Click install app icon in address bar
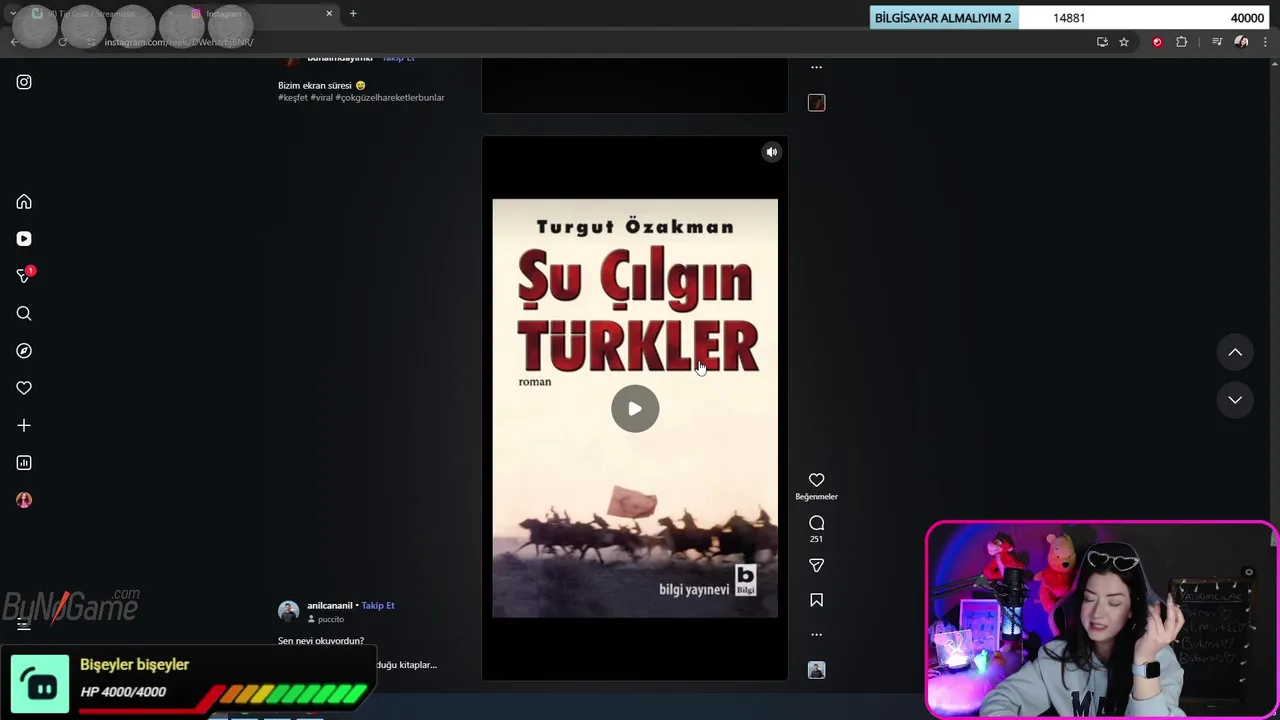Screen dimensions: 1280x720 [x=1102, y=42]
